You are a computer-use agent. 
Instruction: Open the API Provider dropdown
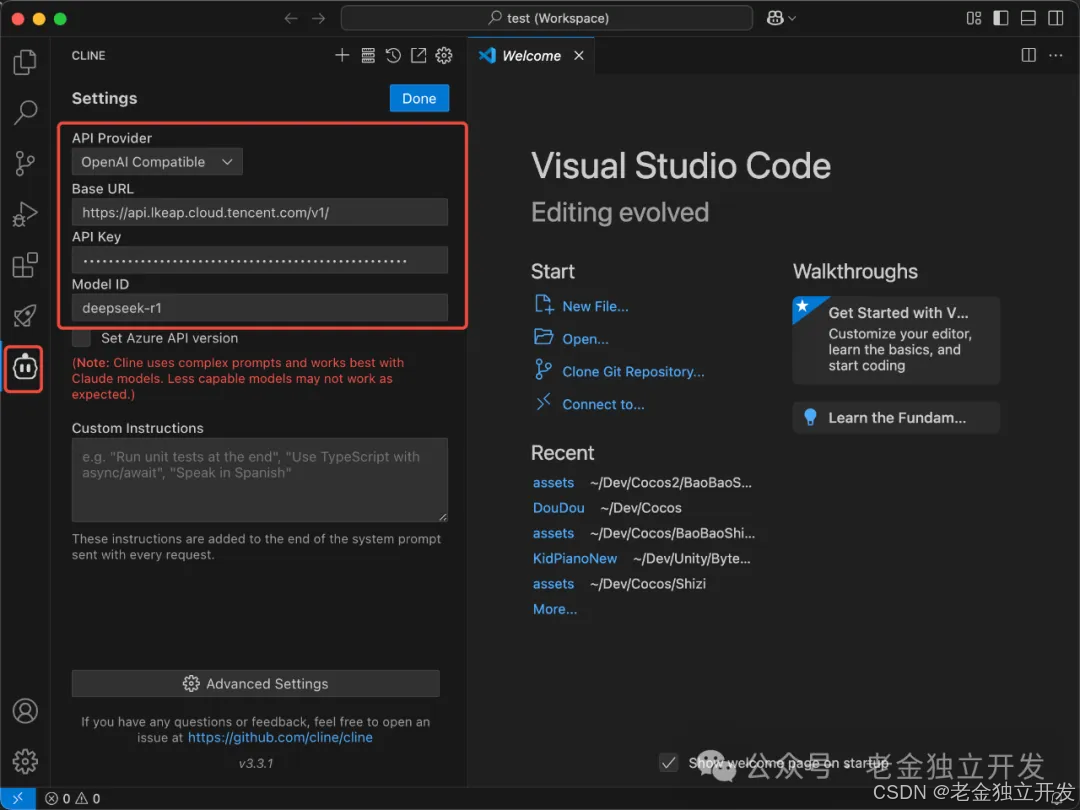point(157,162)
